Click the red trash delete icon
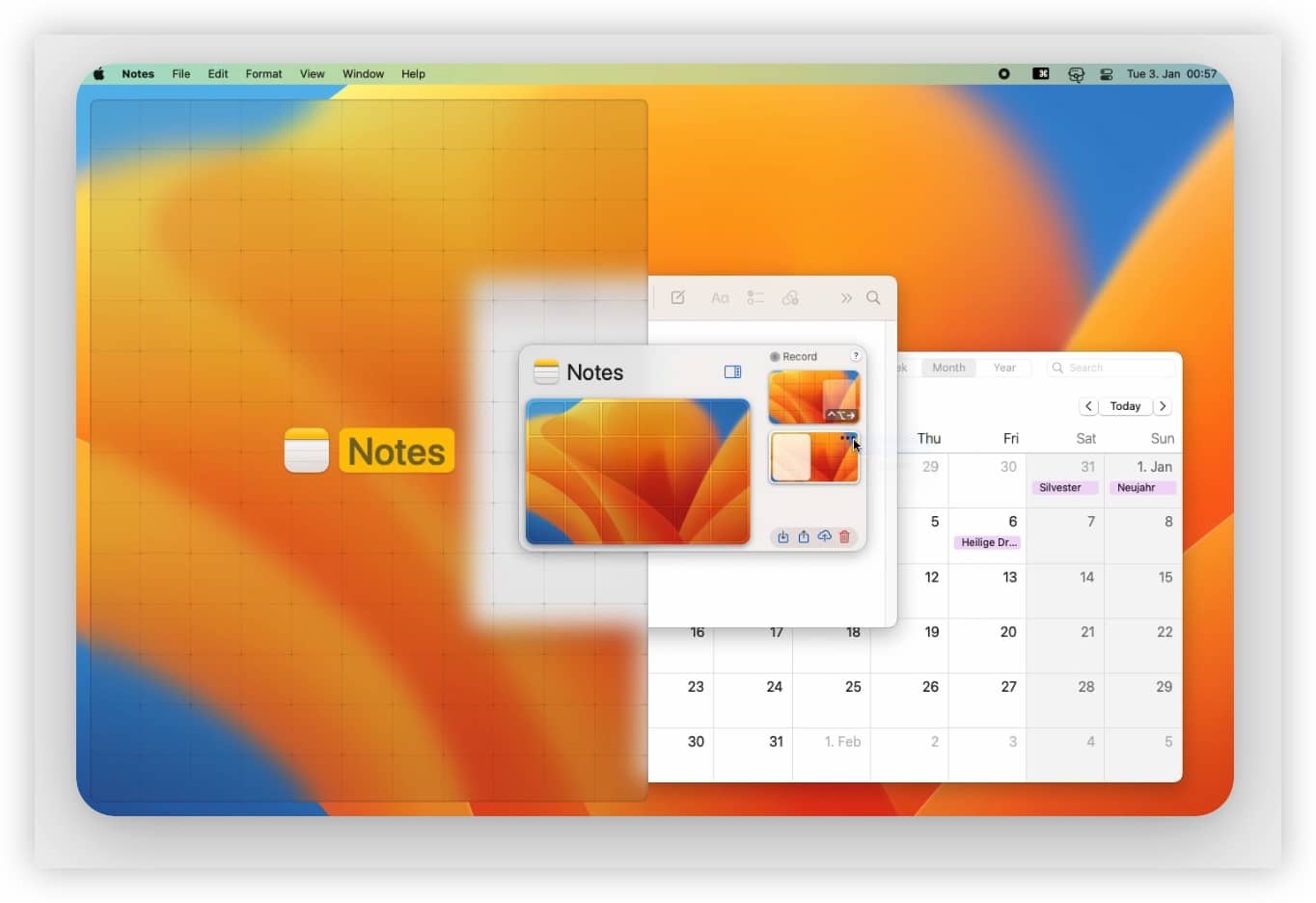 click(x=844, y=536)
